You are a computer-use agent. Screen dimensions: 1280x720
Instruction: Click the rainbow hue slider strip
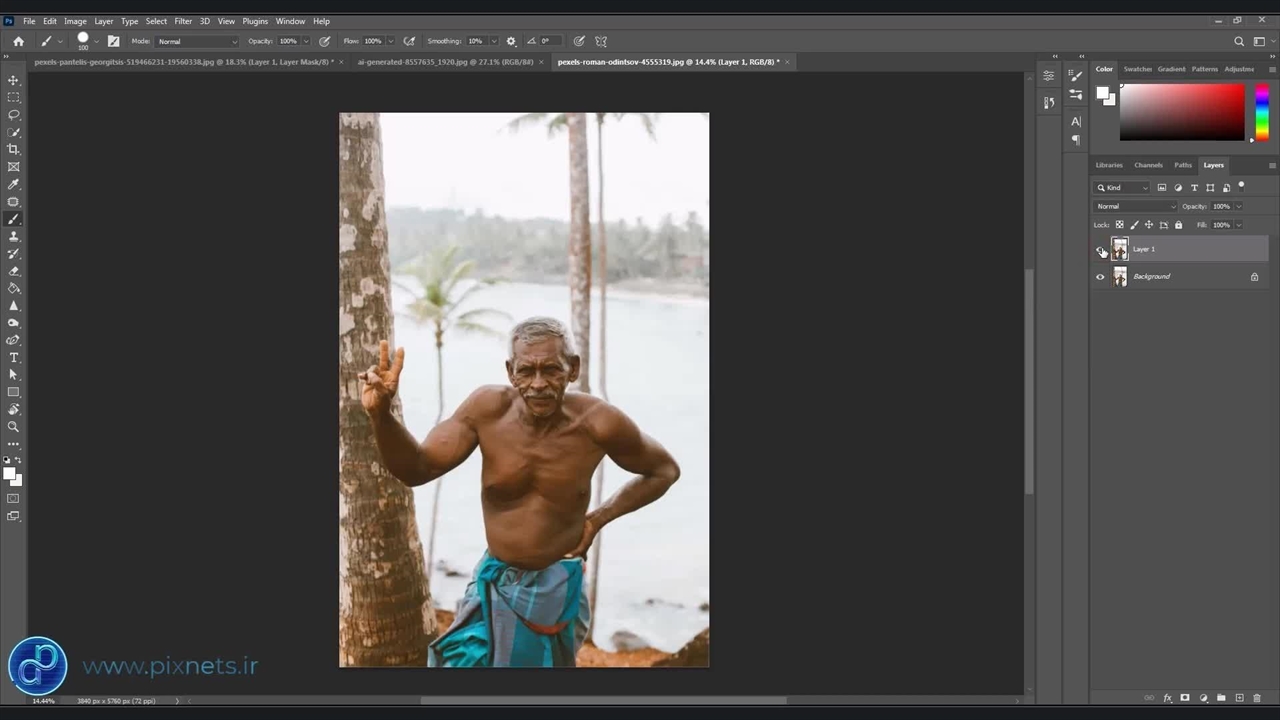pyautogui.click(x=1261, y=112)
